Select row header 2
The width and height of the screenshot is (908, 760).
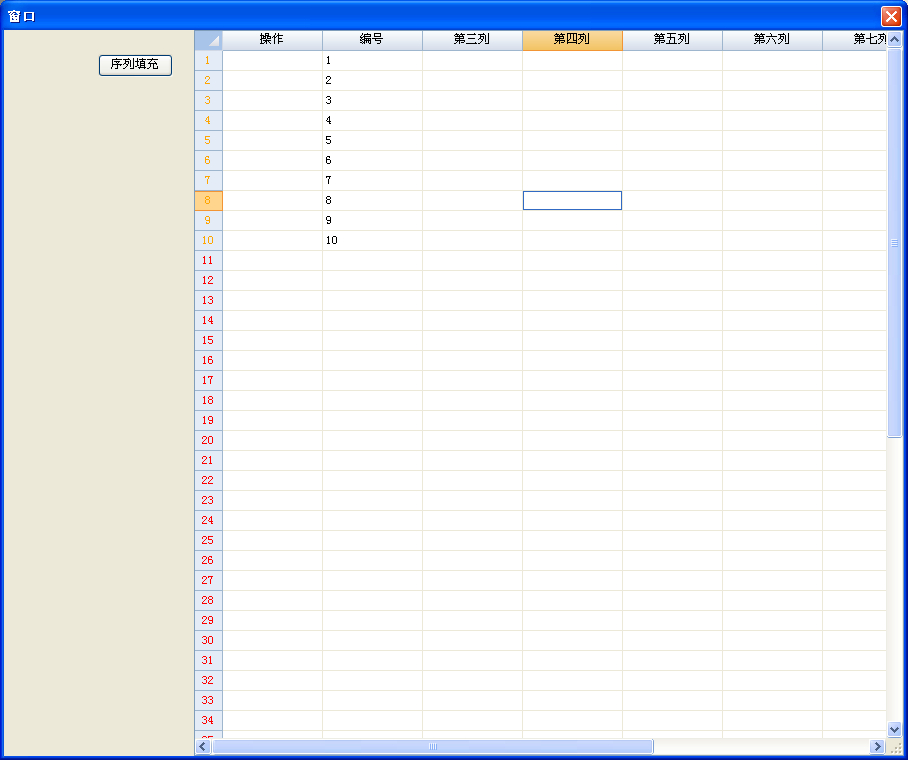tap(208, 81)
